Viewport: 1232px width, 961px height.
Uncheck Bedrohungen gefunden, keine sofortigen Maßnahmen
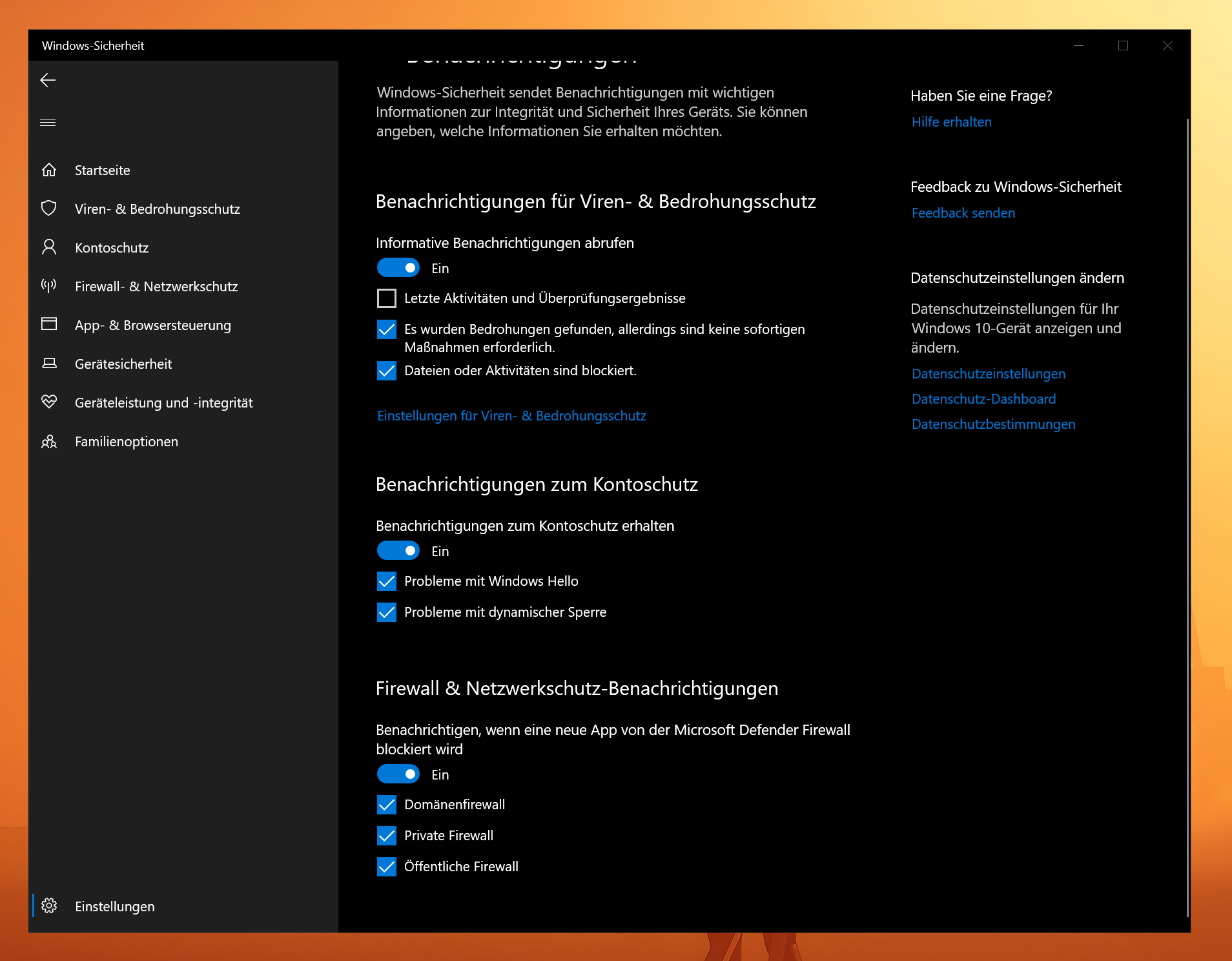click(387, 329)
